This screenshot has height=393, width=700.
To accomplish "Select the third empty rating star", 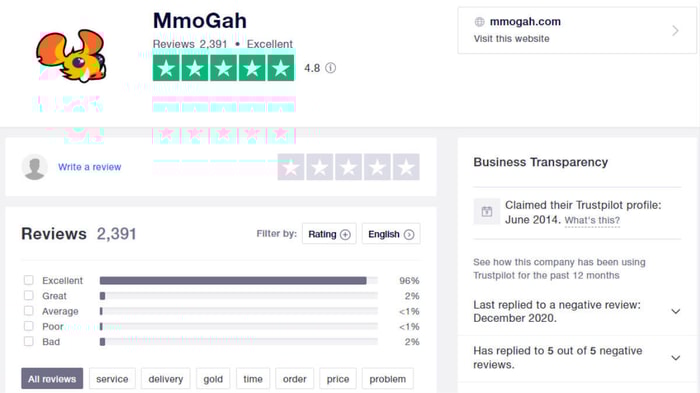I will point(349,167).
